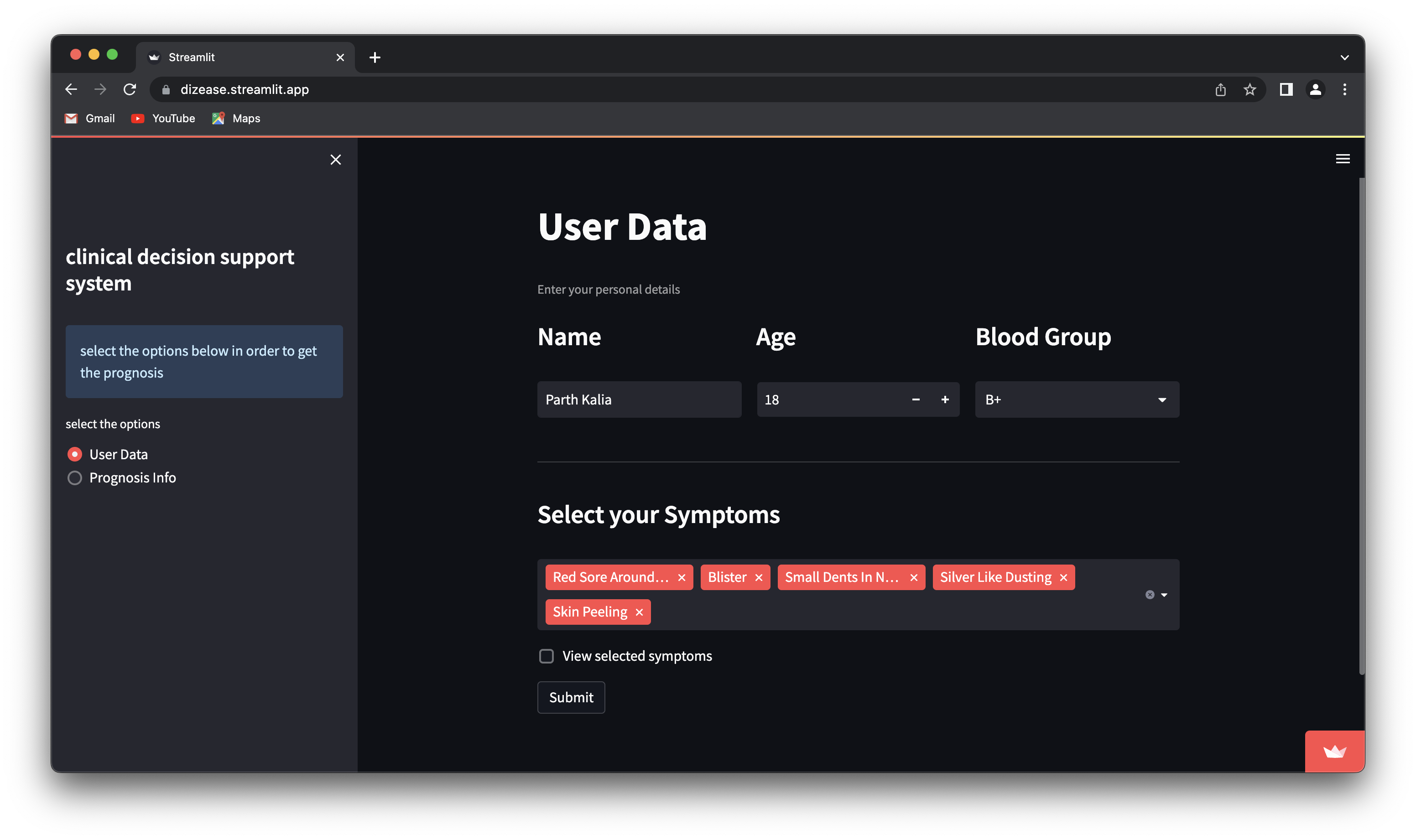
Task: Bookmark the page using the star icon
Action: pos(1249,89)
